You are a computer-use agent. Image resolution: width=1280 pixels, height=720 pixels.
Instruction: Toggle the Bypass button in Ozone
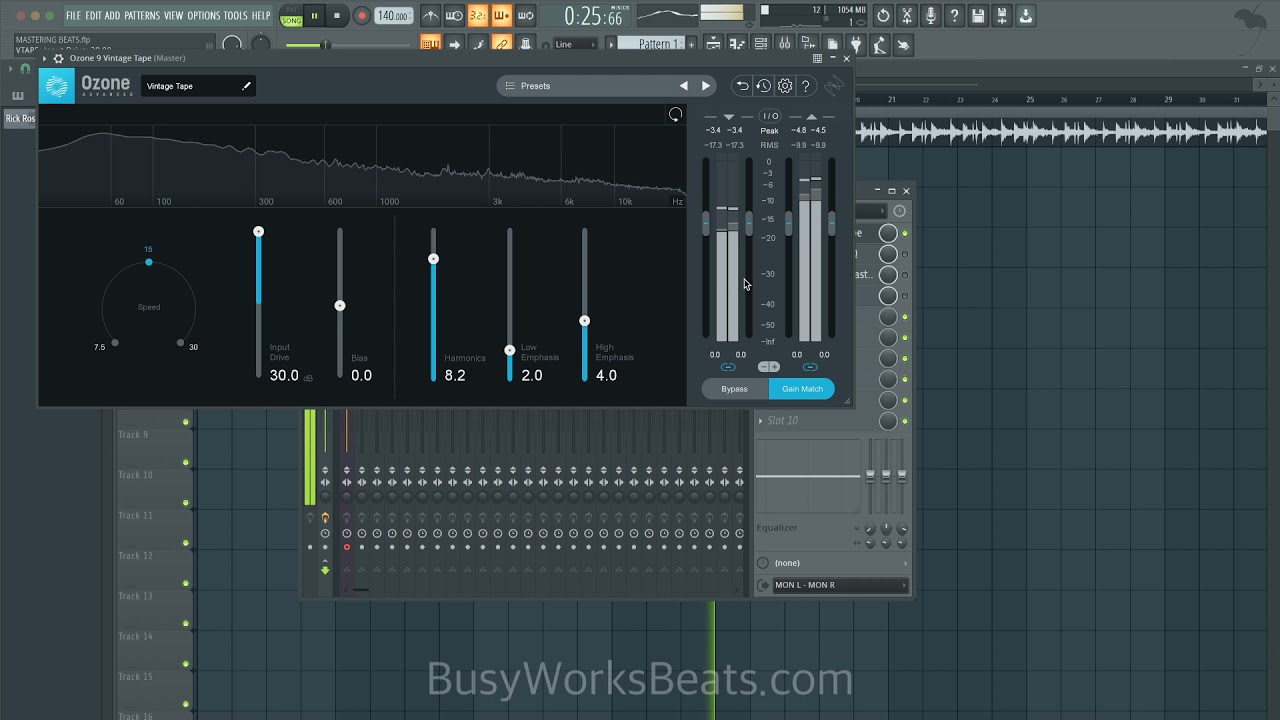735,389
